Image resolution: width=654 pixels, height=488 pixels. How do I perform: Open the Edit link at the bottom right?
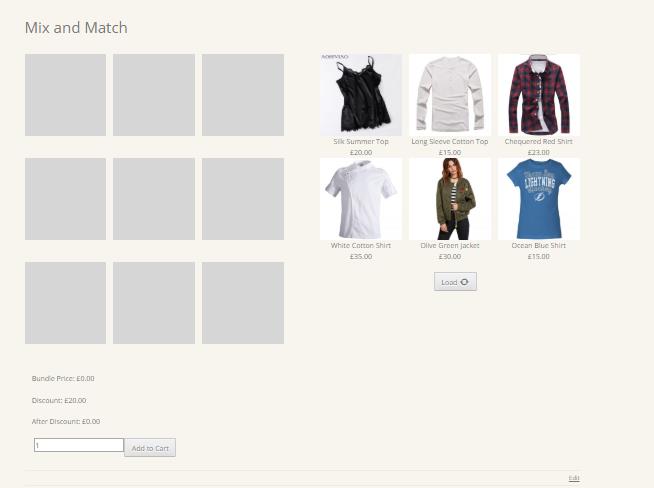[x=574, y=478]
